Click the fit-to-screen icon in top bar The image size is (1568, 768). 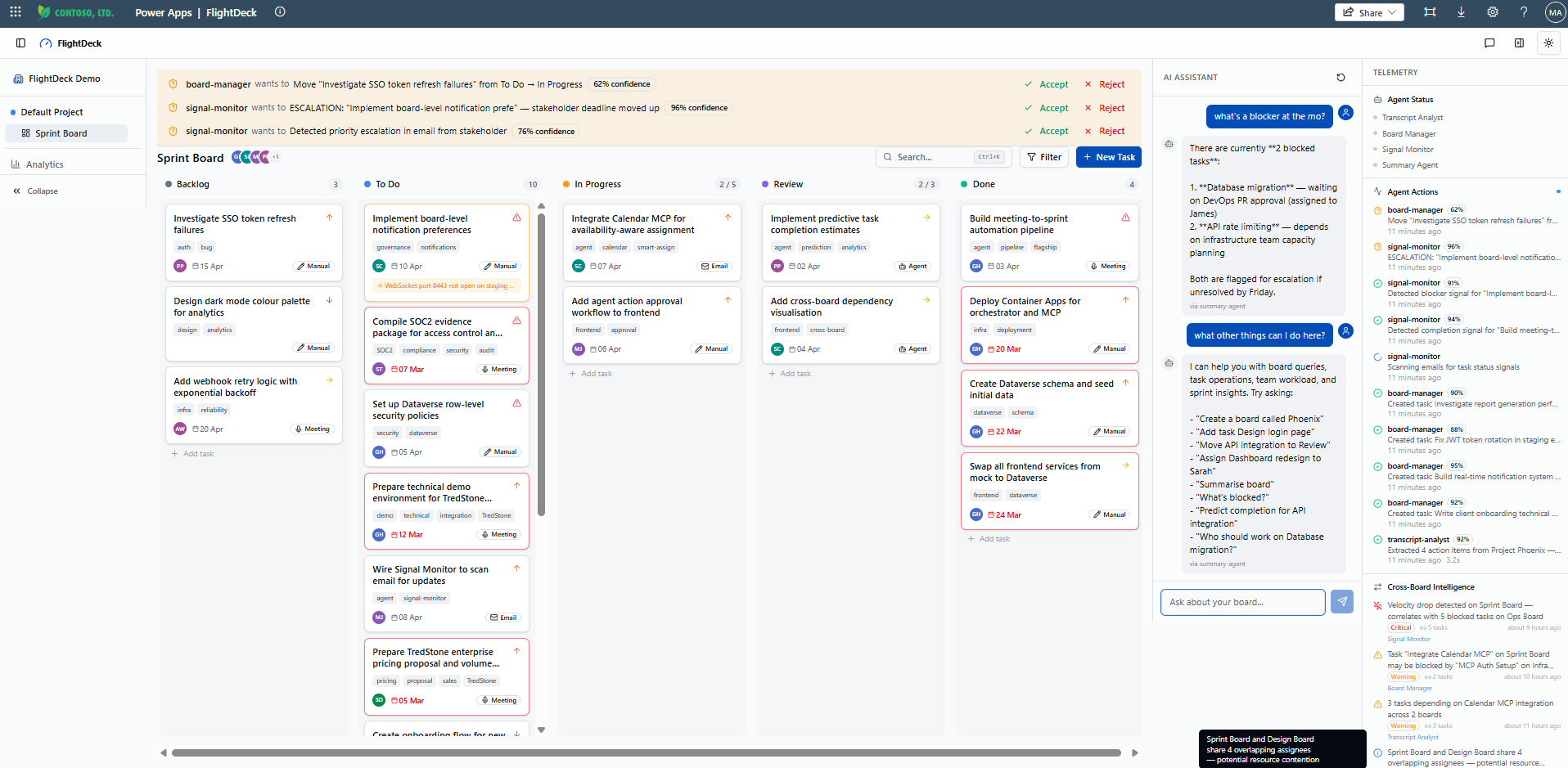coord(1430,12)
